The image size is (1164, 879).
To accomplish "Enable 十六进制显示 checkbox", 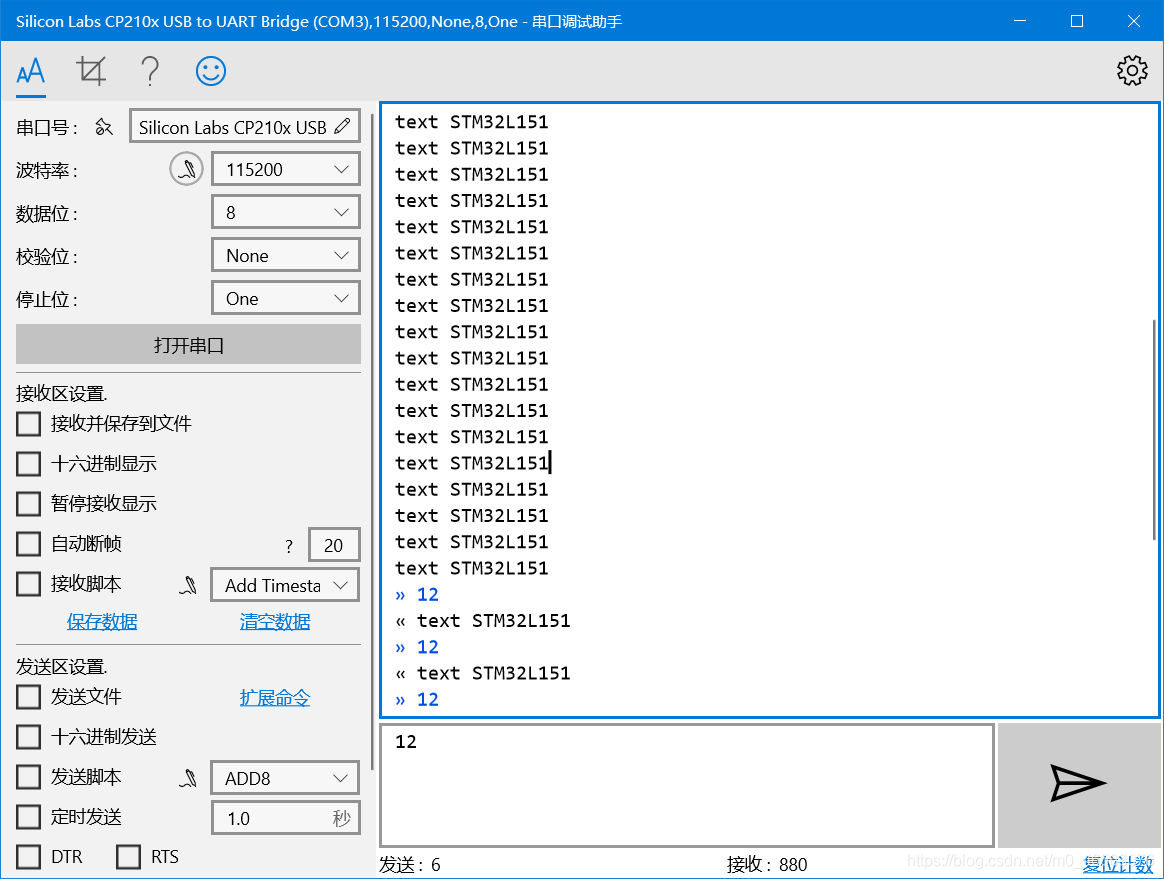I will click(x=28, y=464).
